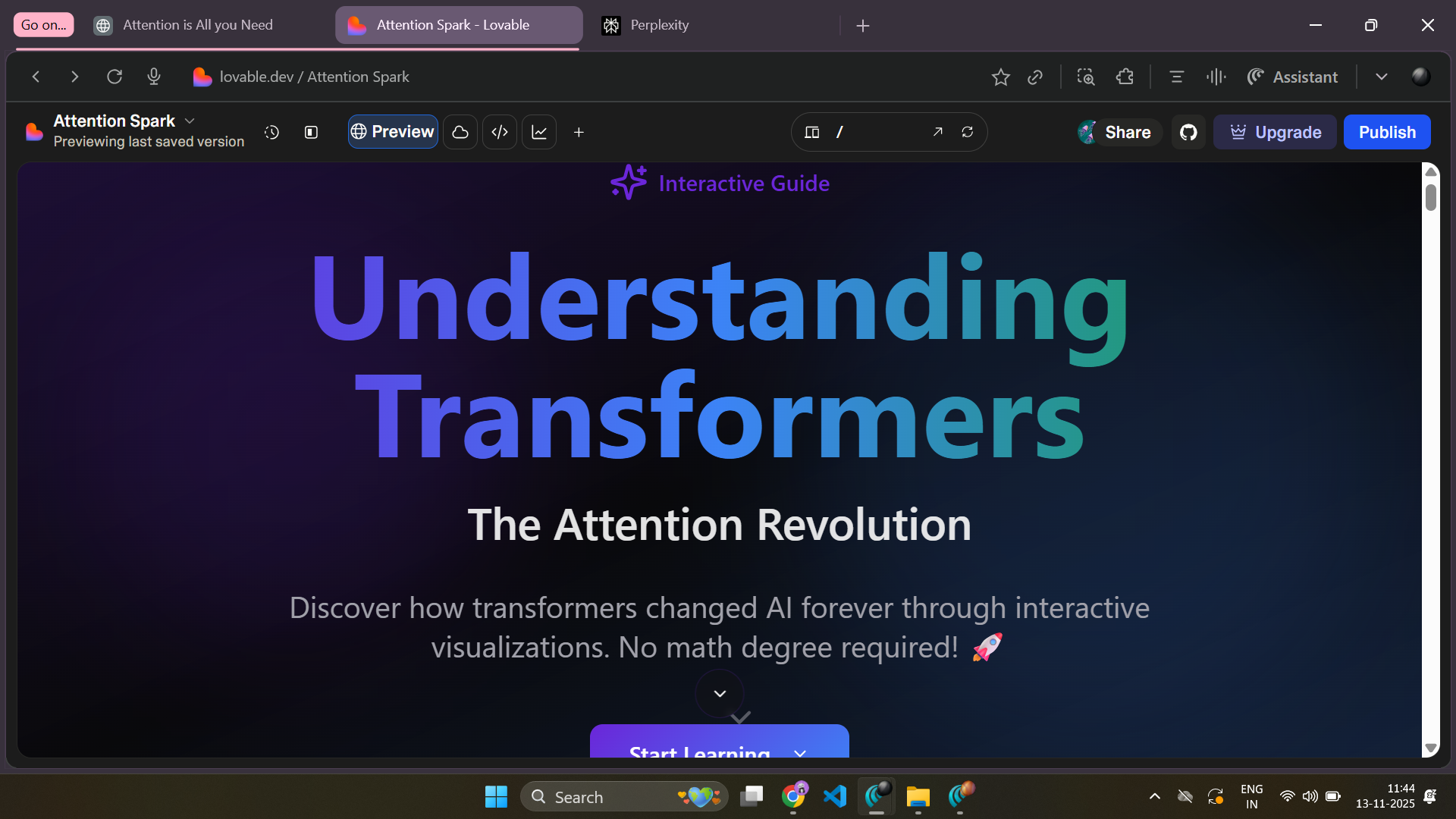1456x819 pixels.
Task: Switch to the code editor view
Action: tap(500, 132)
